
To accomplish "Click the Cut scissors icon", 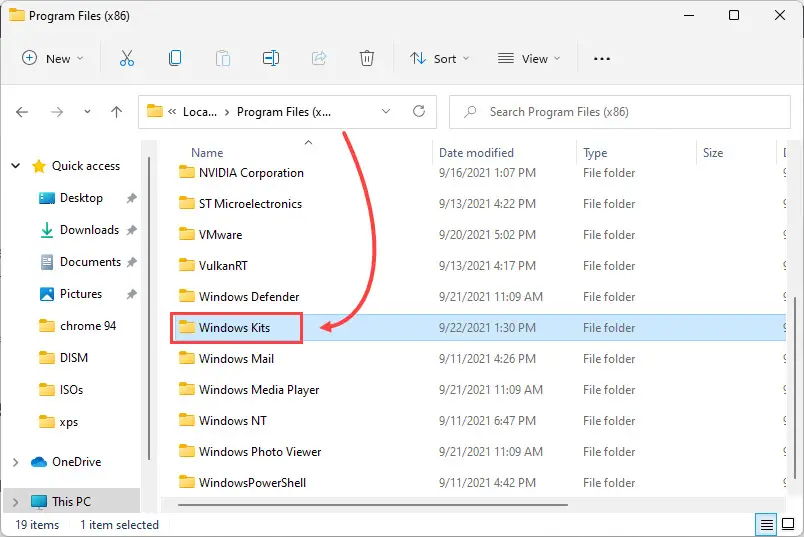I will [127, 58].
